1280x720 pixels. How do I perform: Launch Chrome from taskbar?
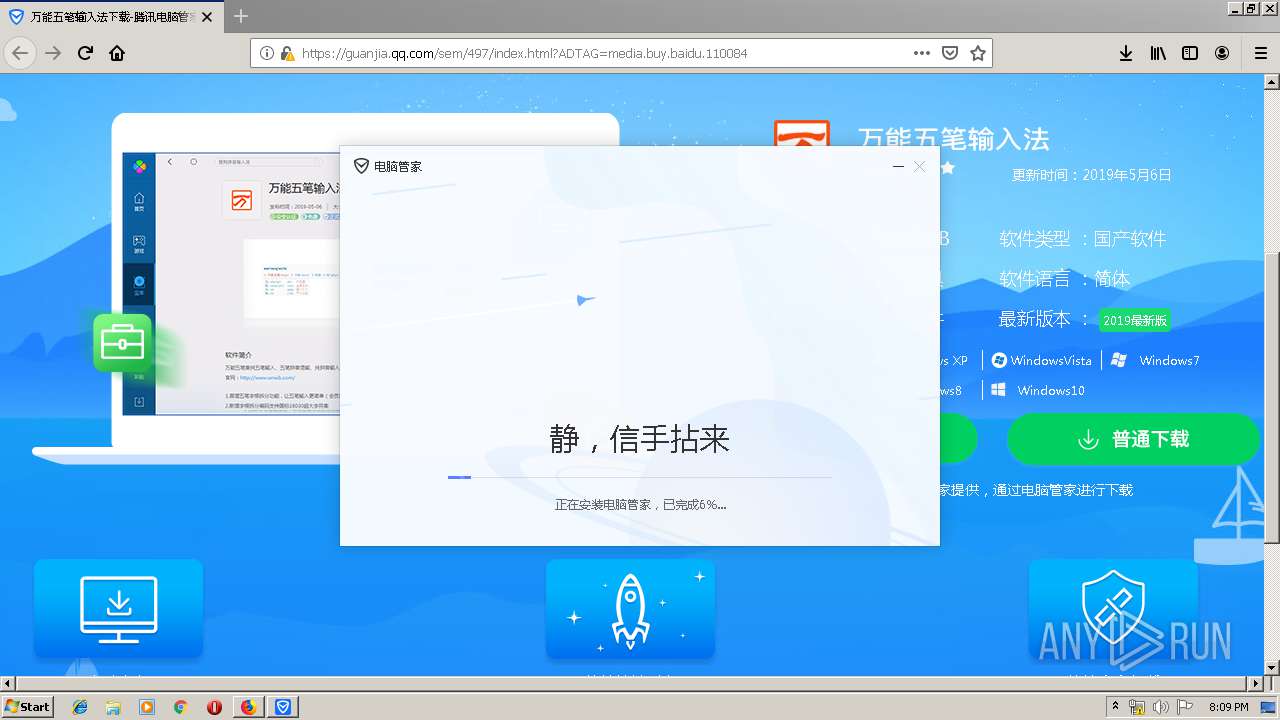pos(180,707)
